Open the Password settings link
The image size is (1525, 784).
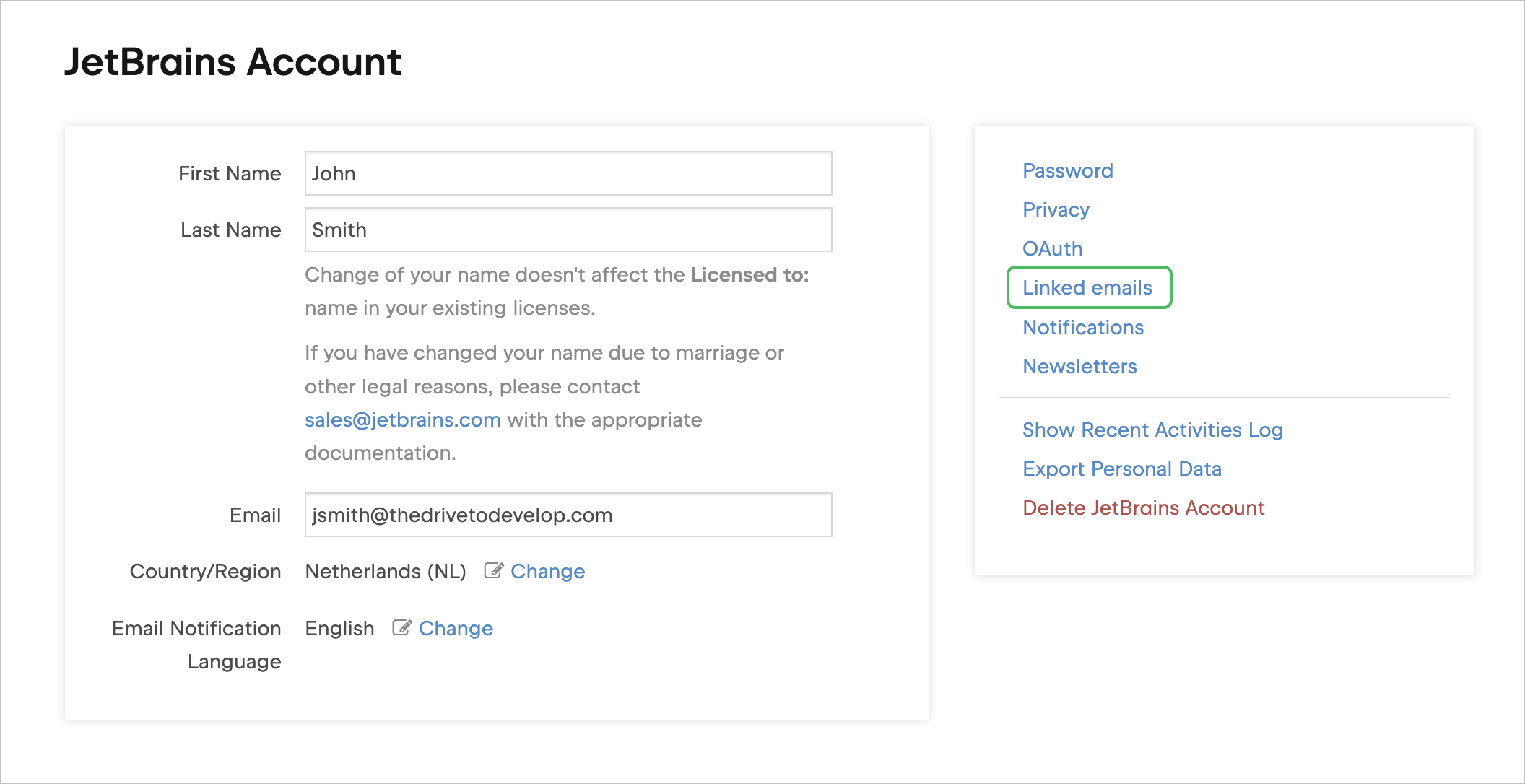tap(1067, 171)
